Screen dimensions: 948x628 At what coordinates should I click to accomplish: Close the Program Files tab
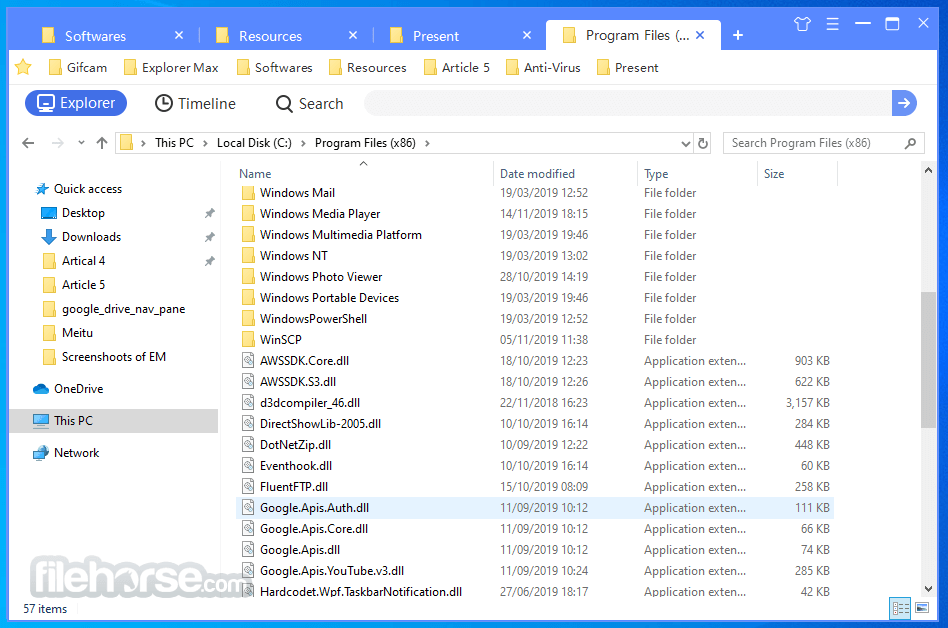click(700, 35)
